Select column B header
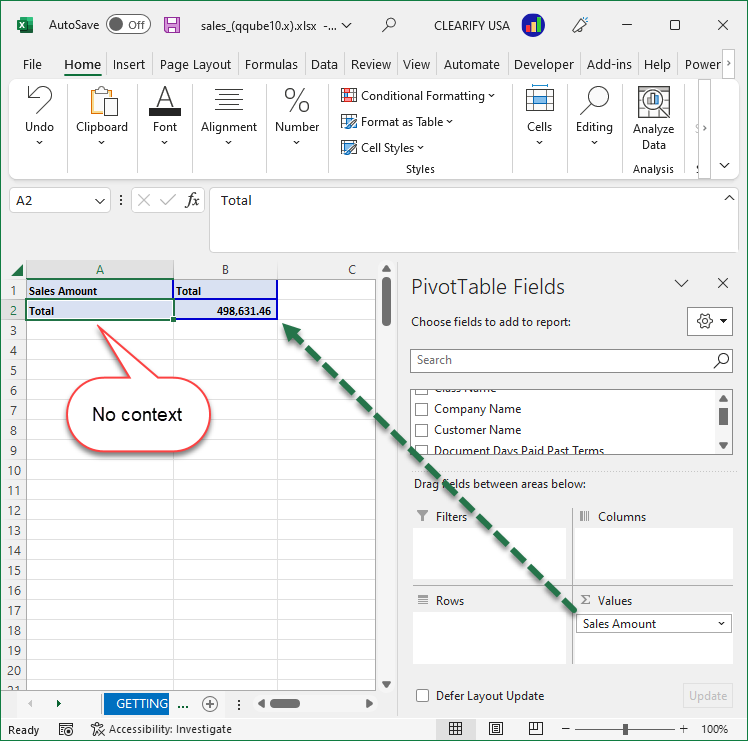The width and height of the screenshot is (748, 741). [x=225, y=270]
